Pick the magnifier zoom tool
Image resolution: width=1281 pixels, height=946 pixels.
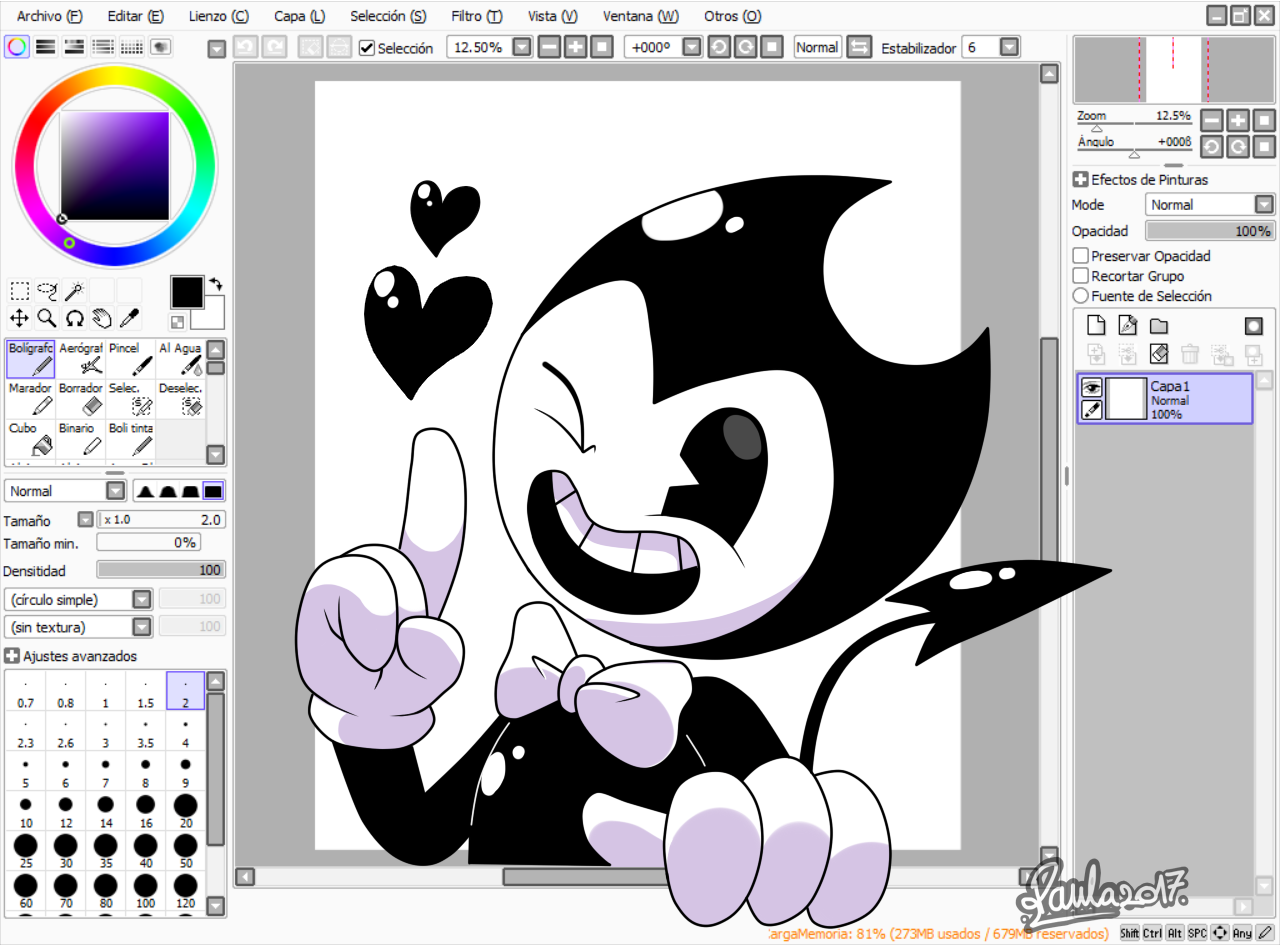pyautogui.click(x=47, y=318)
